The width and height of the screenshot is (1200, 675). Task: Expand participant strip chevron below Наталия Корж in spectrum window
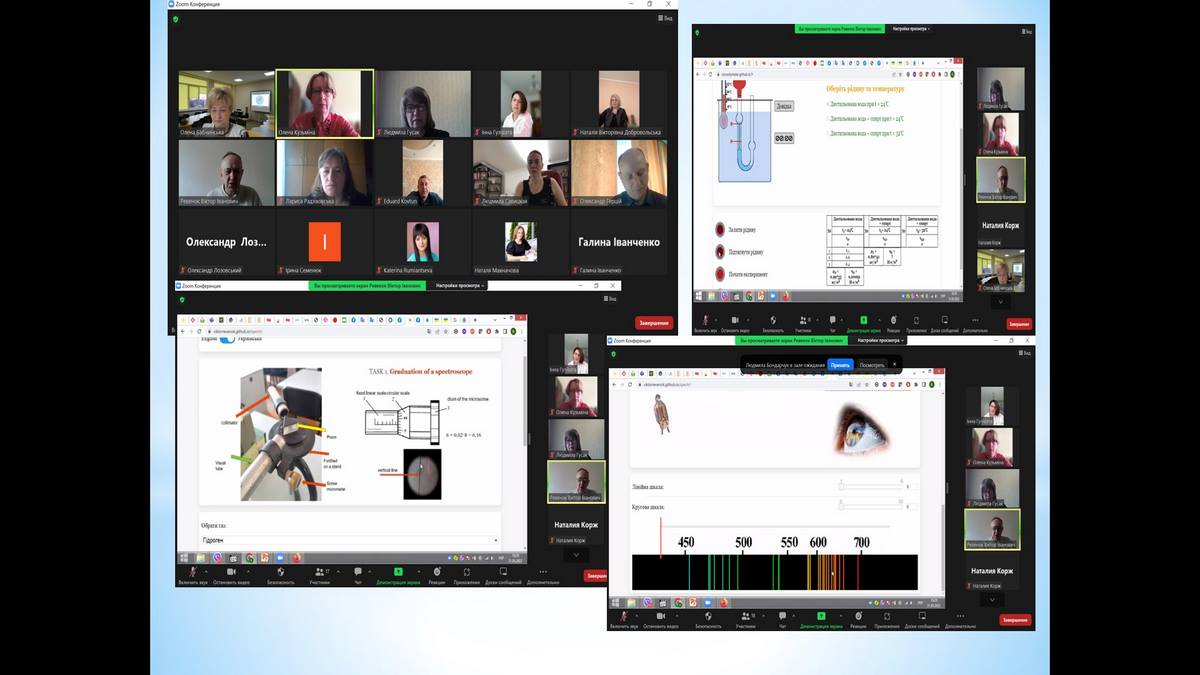coord(992,599)
